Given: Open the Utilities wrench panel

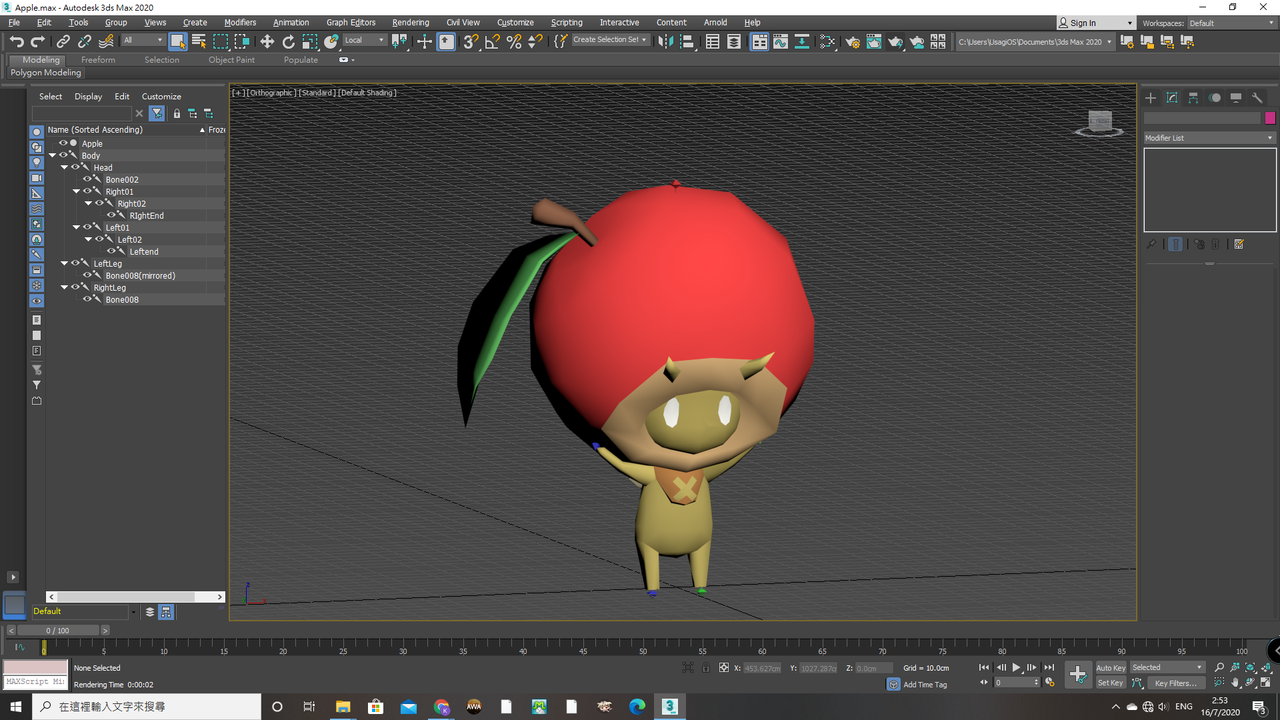Looking at the screenshot, I should click(x=1258, y=98).
